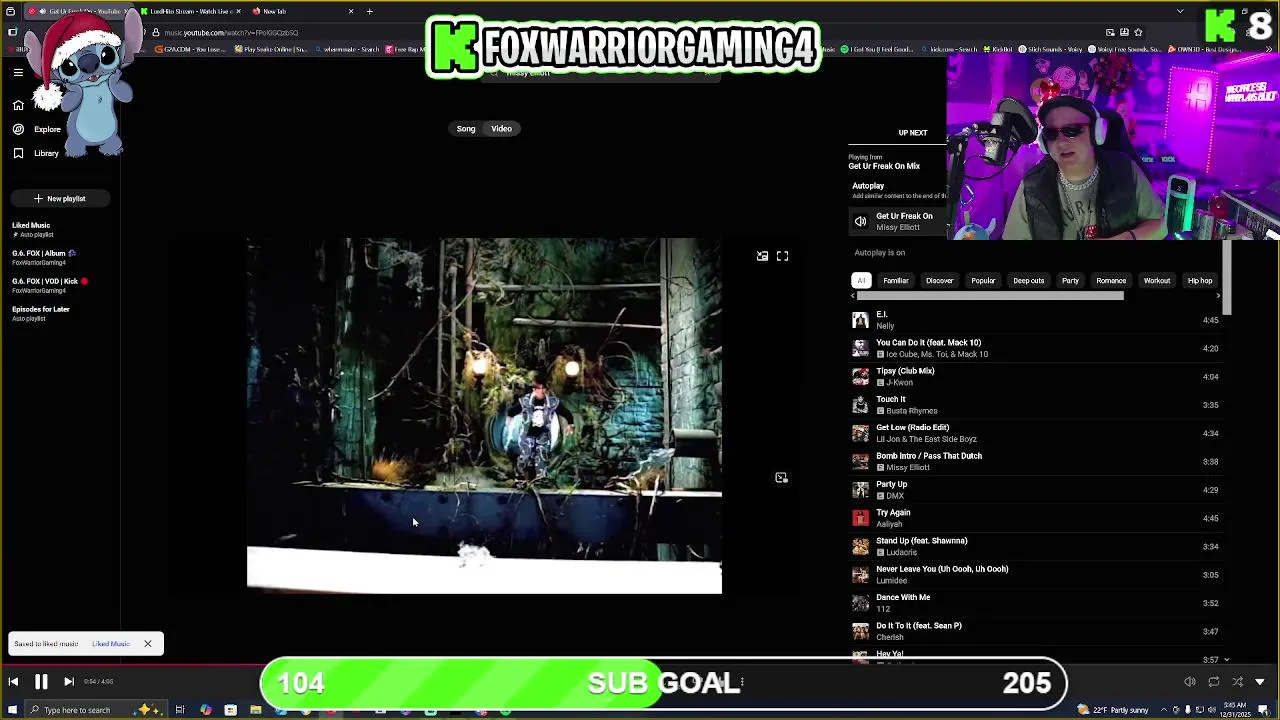Viewport: 1280px width, 720px height.
Task: Open the miniplayer icon above video
Action: tap(762, 257)
